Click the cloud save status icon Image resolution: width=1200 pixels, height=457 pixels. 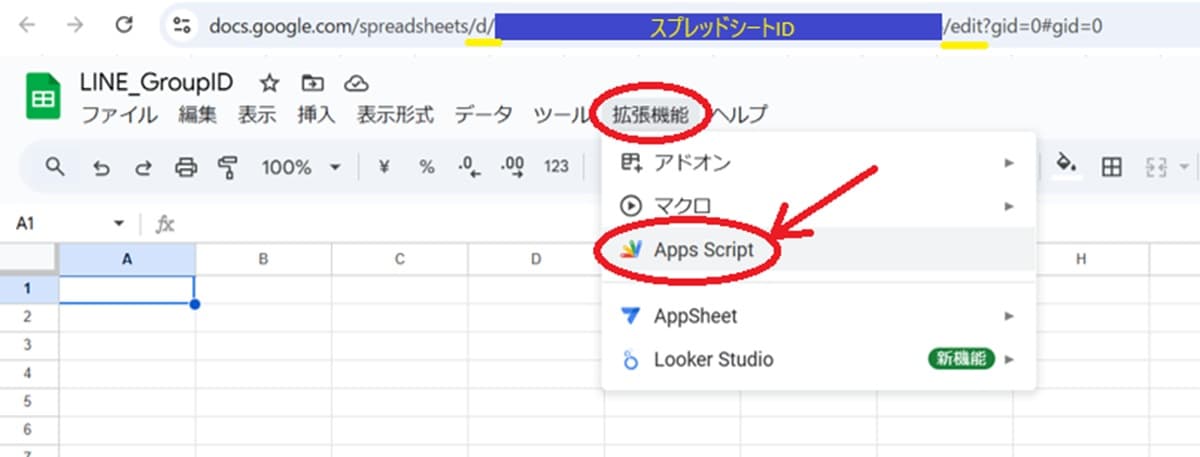click(356, 82)
